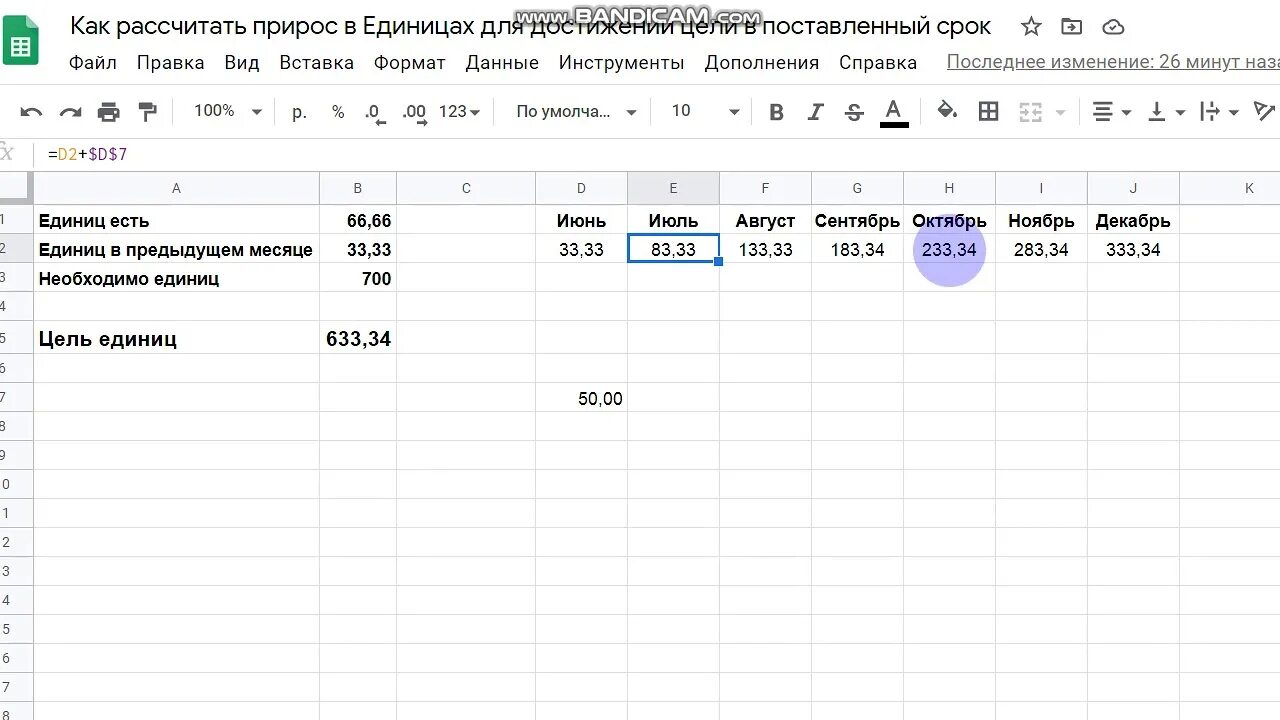
Task: Format cell as currency (р.)
Action: (299, 112)
